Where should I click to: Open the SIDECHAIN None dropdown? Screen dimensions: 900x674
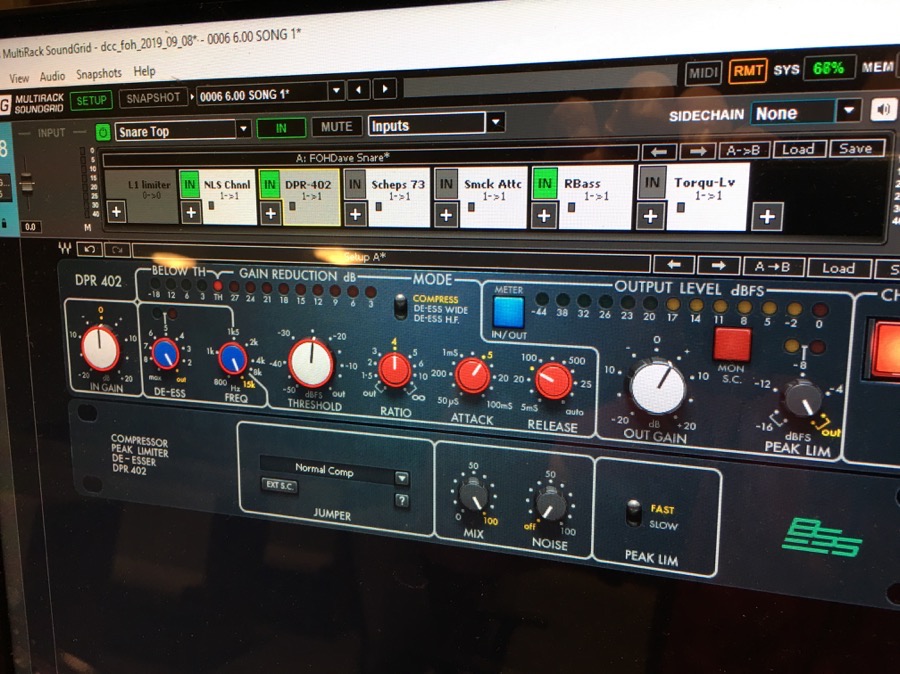point(848,111)
